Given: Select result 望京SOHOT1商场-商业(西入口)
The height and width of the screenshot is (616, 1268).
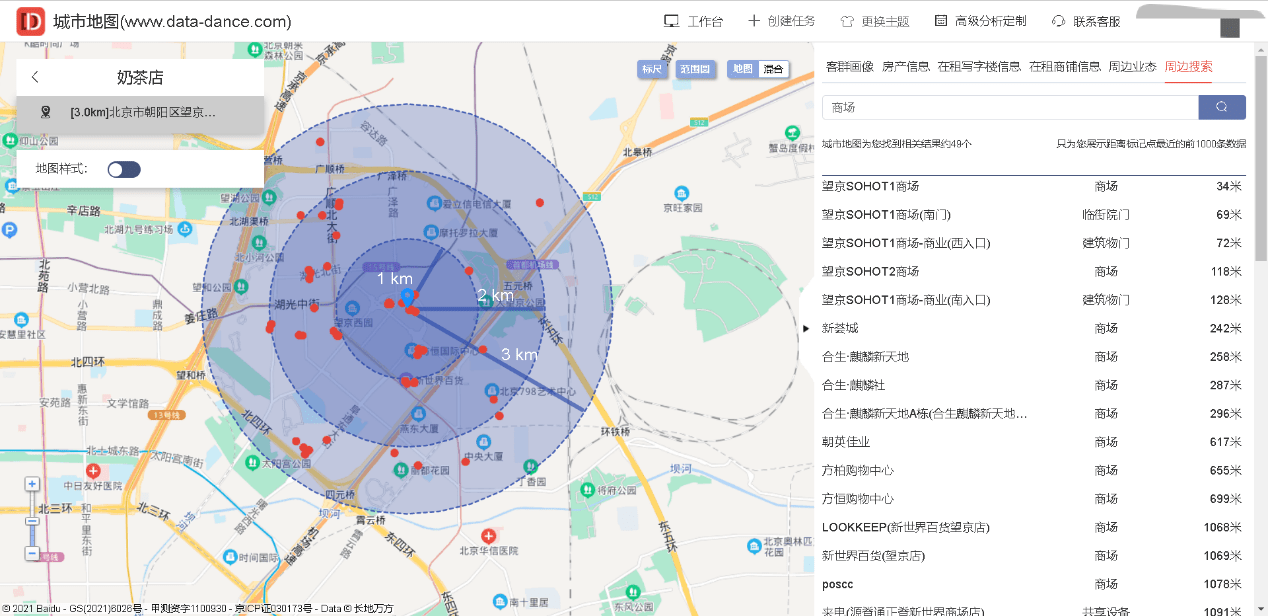Looking at the screenshot, I should (1032, 243).
